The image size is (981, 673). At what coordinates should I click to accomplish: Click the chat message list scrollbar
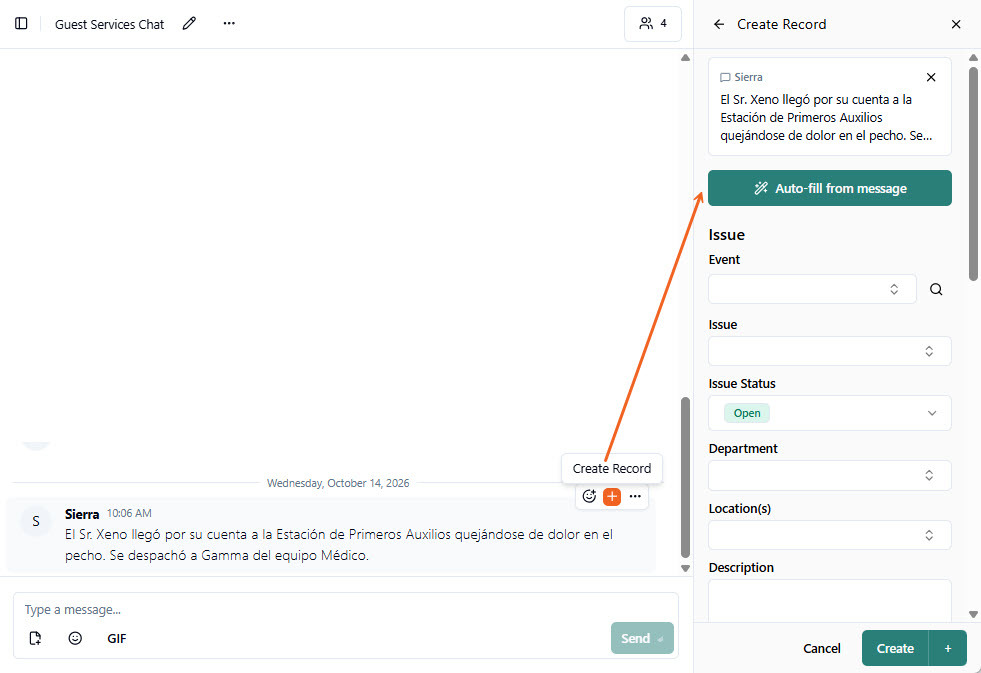click(x=686, y=477)
